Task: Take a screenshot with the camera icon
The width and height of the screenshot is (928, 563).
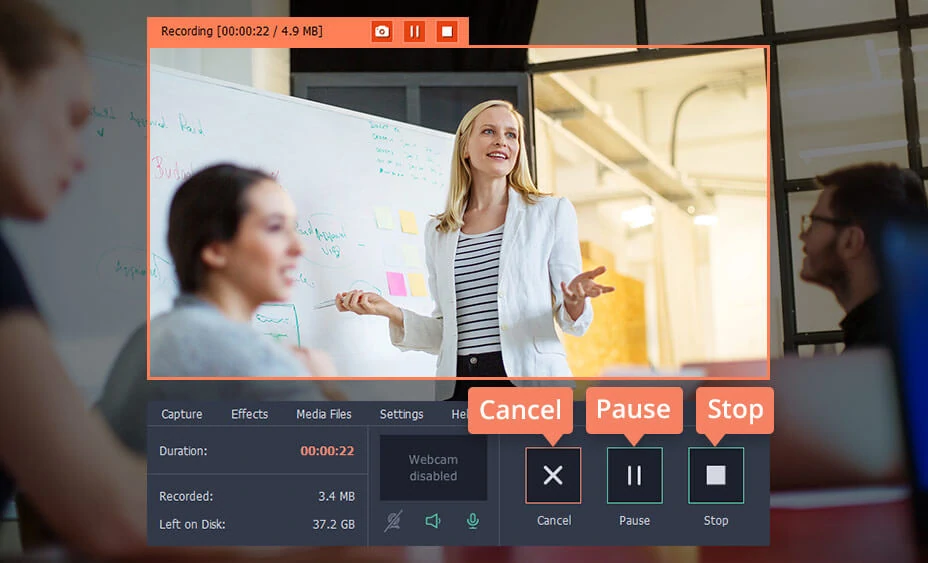Action: pos(381,32)
